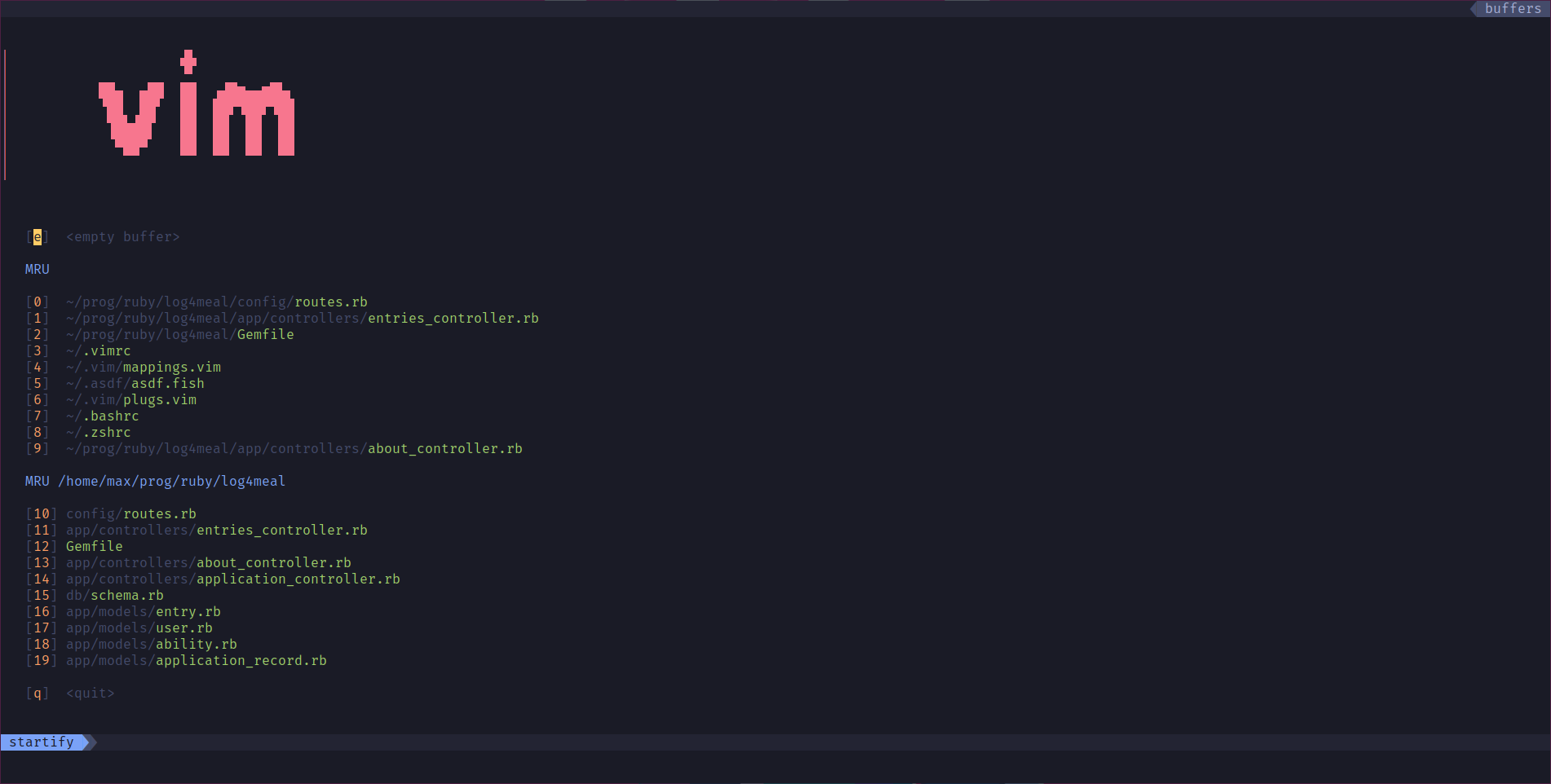Image resolution: width=1551 pixels, height=784 pixels.
Task: Open ~/prog/ruby/log4meal/config/routes.rb entry [0]
Action: [x=217, y=302]
